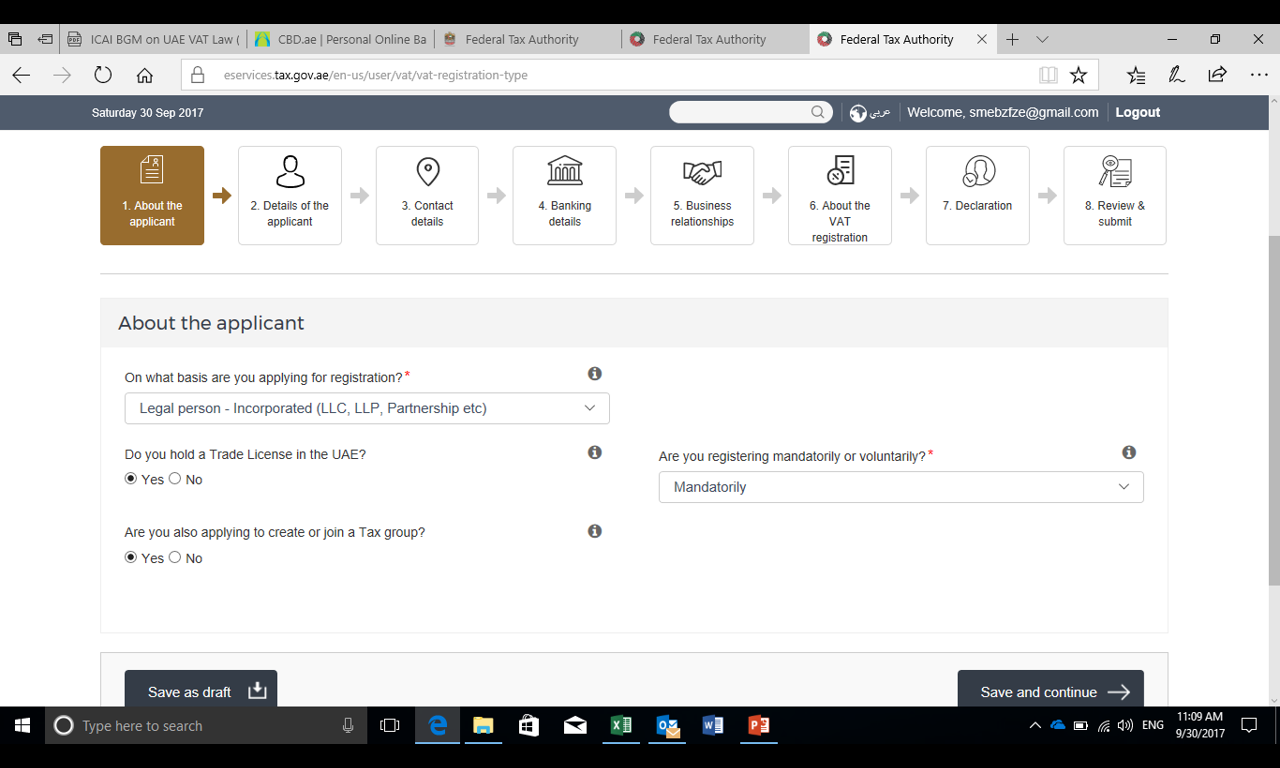Open Word from the taskbar
This screenshot has height=768, width=1280.
pyautogui.click(x=713, y=726)
